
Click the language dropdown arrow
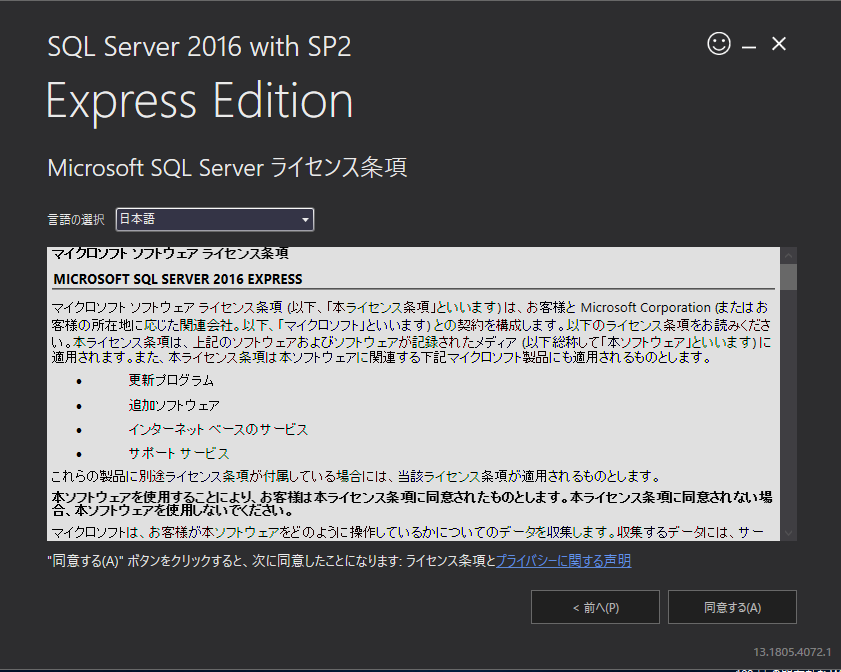click(x=306, y=220)
